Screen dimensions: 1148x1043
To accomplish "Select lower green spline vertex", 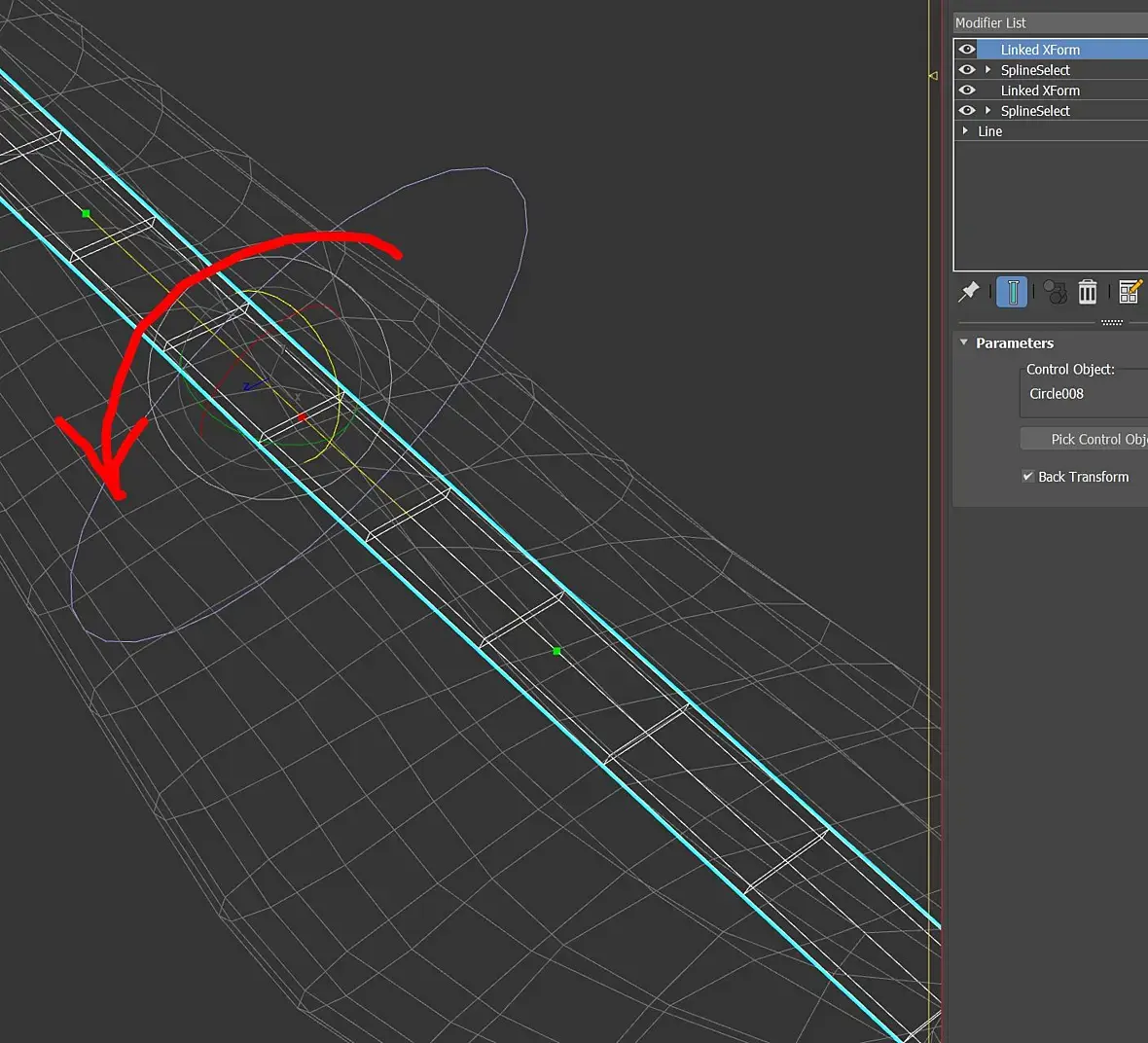I will click(x=557, y=651).
